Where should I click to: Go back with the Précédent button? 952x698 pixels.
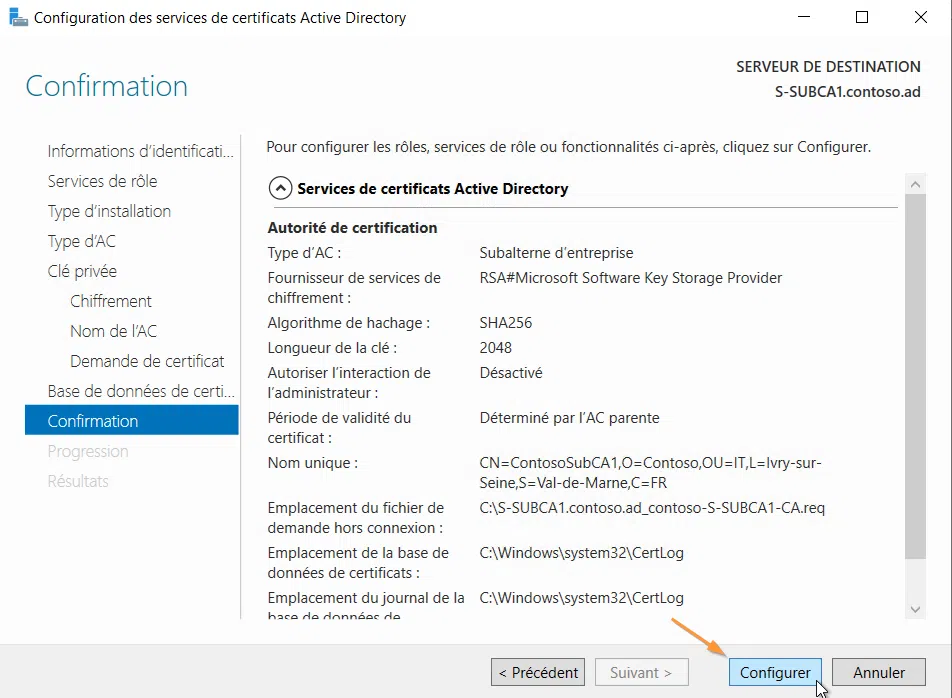pos(538,673)
